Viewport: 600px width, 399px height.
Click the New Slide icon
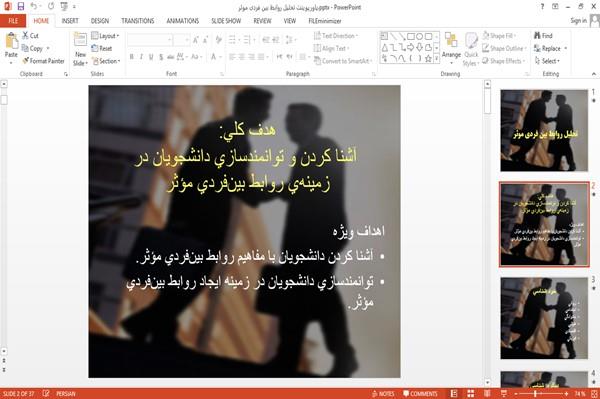(x=80, y=40)
